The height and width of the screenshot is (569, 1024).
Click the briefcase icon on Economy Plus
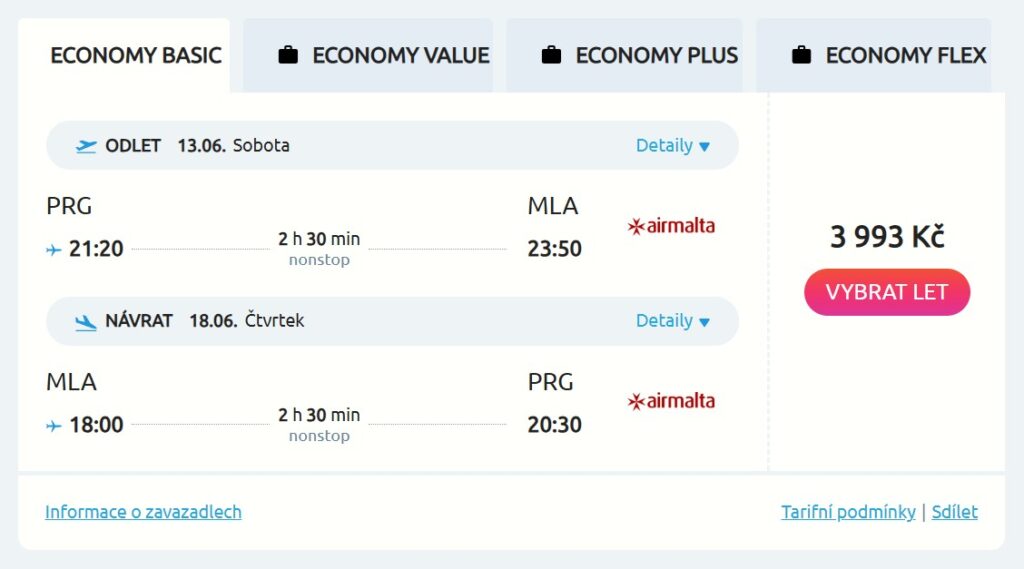pyautogui.click(x=551, y=55)
